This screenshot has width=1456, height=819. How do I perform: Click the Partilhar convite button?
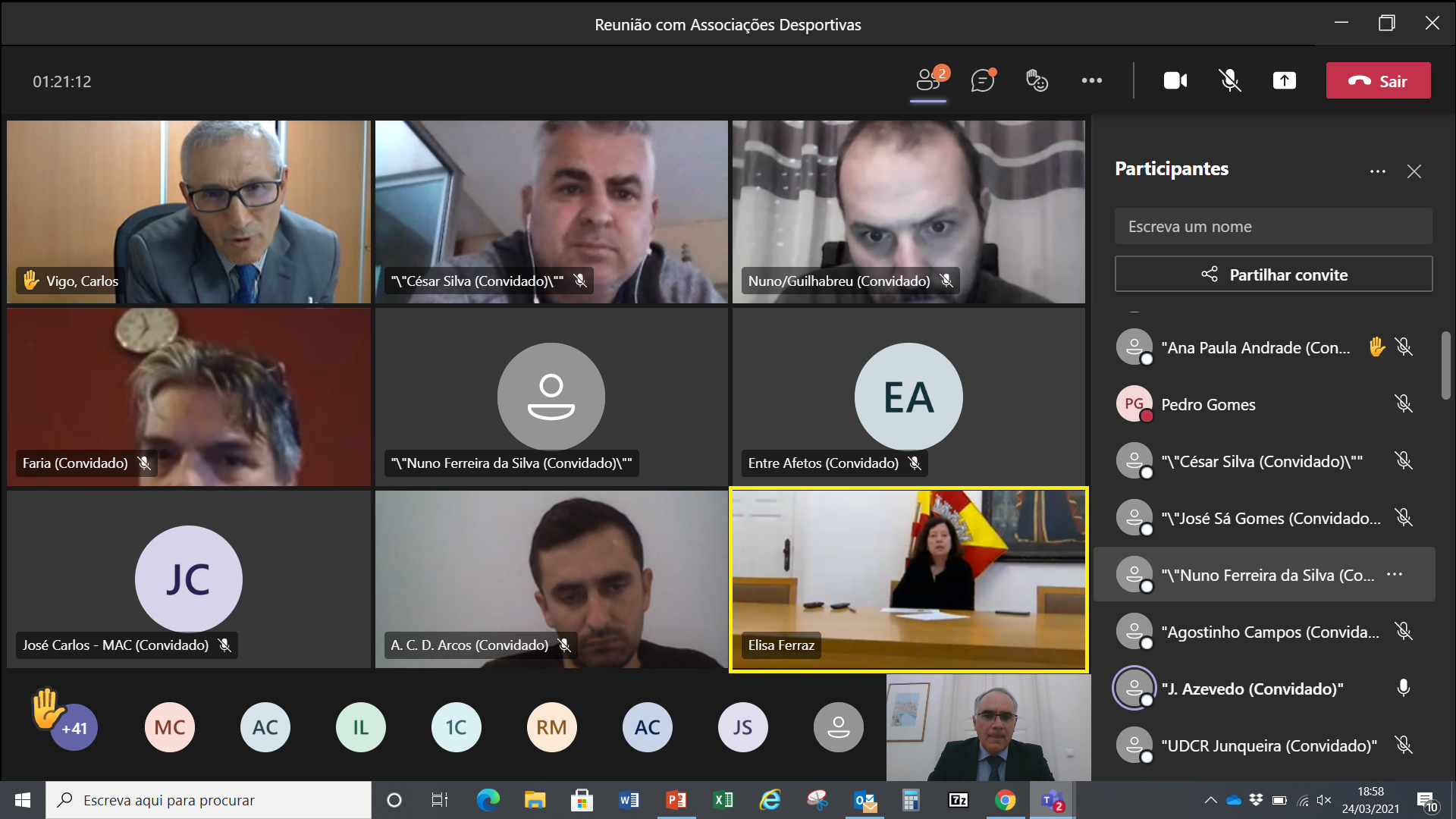pyautogui.click(x=1273, y=275)
